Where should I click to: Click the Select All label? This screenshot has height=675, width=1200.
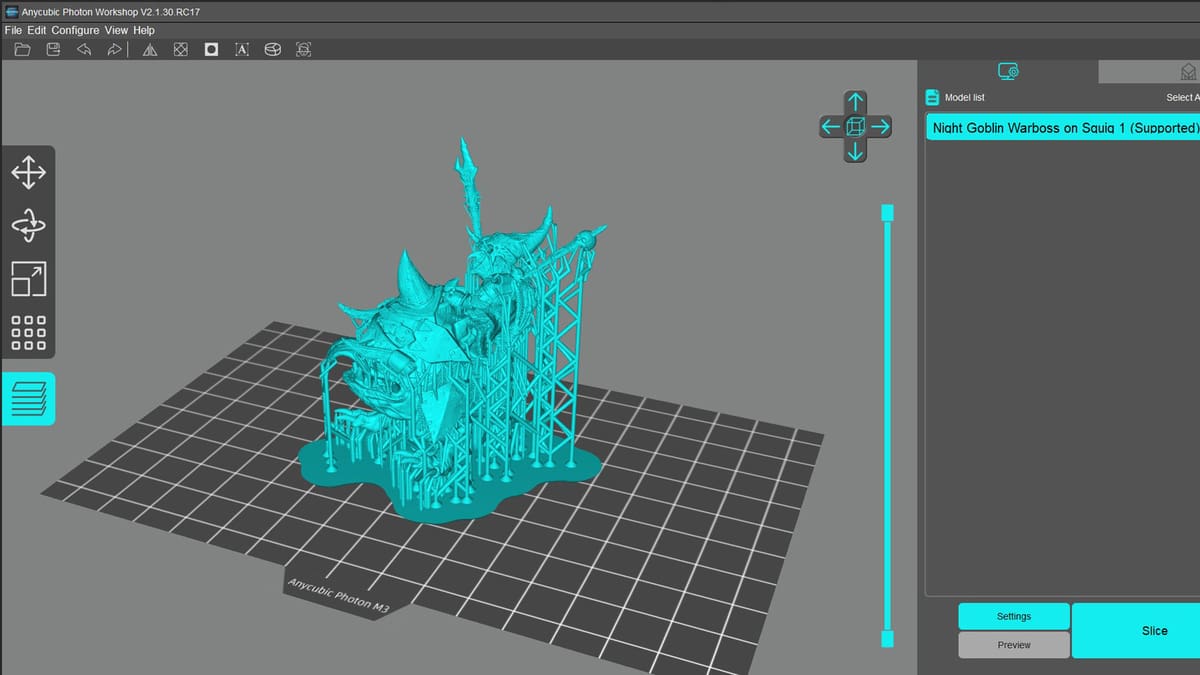click(x=1183, y=97)
